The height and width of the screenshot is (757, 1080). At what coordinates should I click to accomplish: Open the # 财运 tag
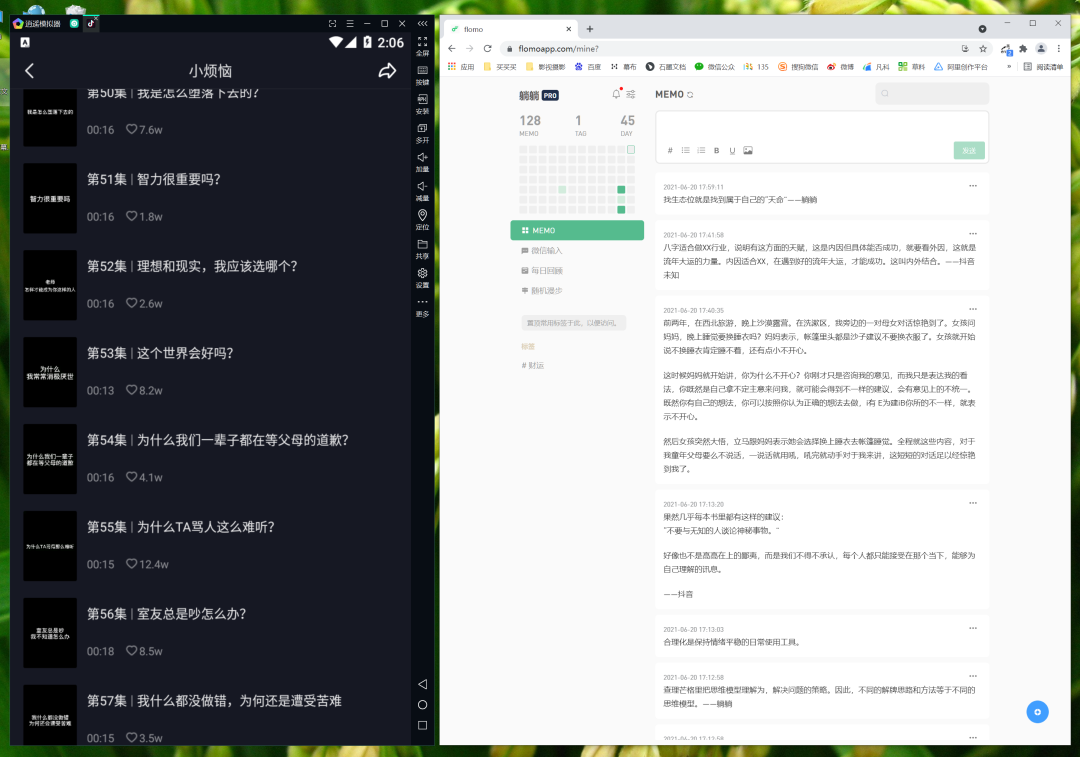coord(532,366)
